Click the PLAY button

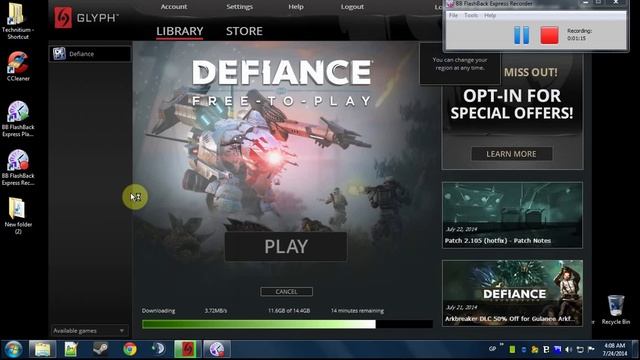[286, 247]
